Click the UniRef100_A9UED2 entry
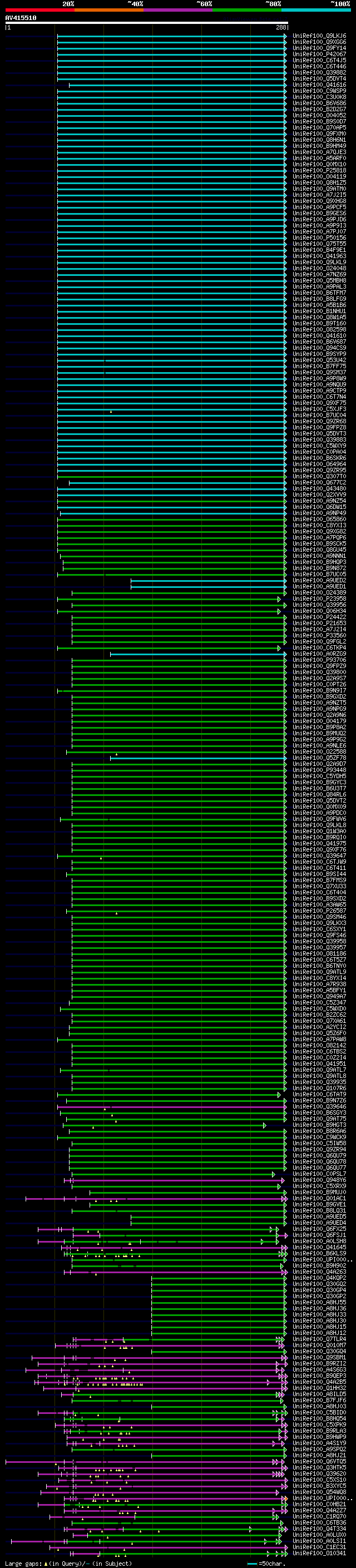 319,581
